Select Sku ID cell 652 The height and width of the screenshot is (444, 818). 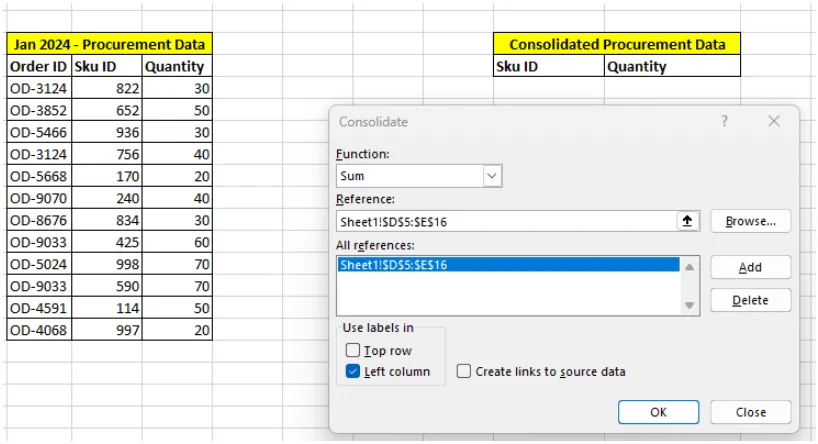106,110
